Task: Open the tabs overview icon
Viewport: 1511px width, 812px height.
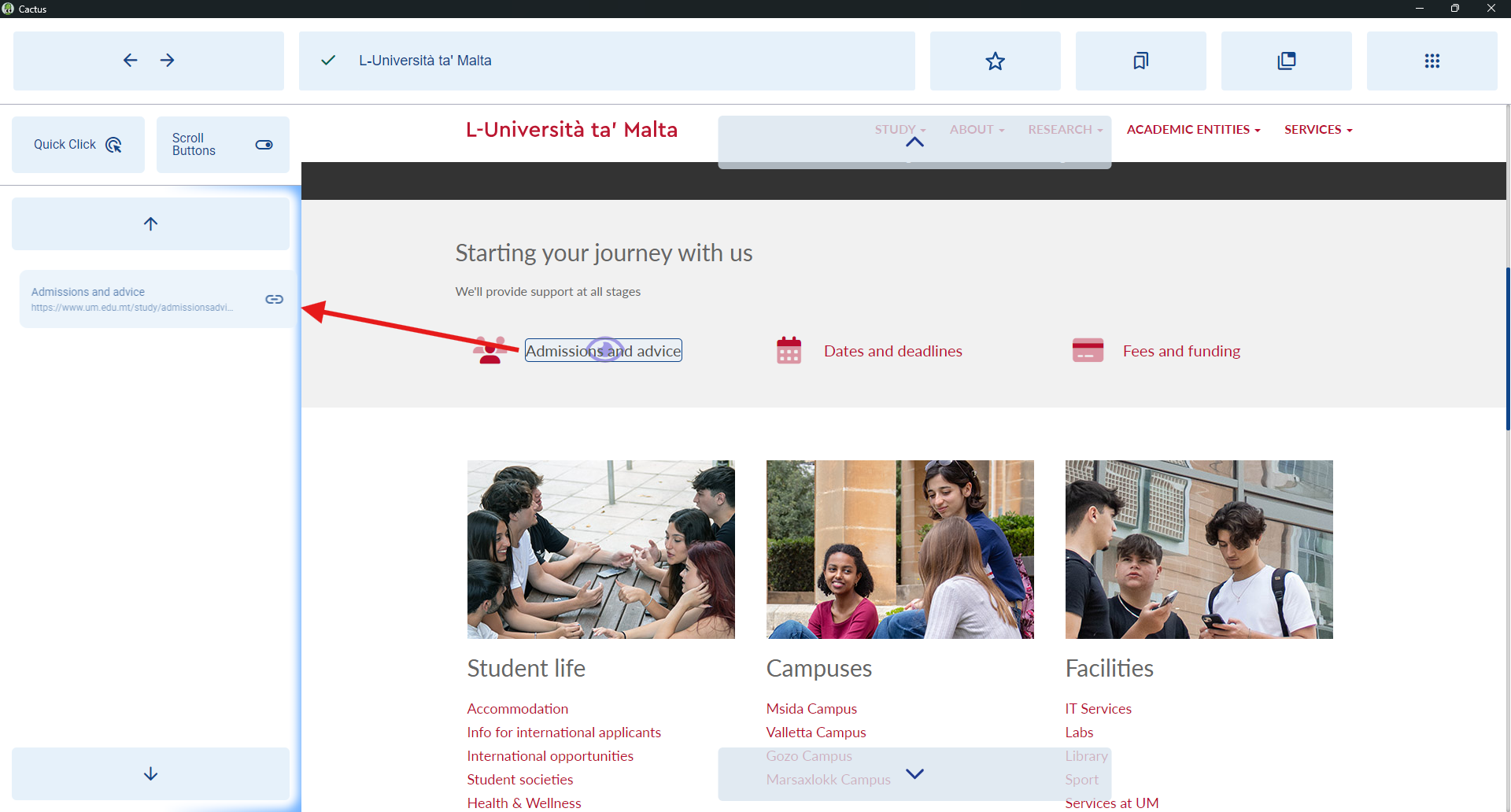Action: 1286,61
